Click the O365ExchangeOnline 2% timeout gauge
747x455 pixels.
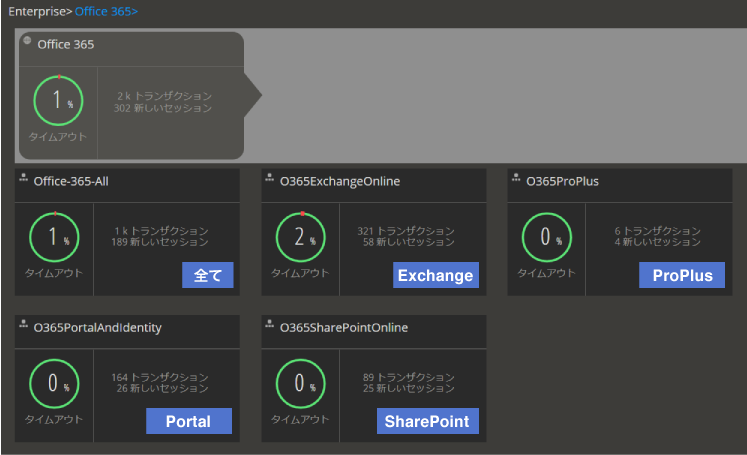[x=301, y=238]
